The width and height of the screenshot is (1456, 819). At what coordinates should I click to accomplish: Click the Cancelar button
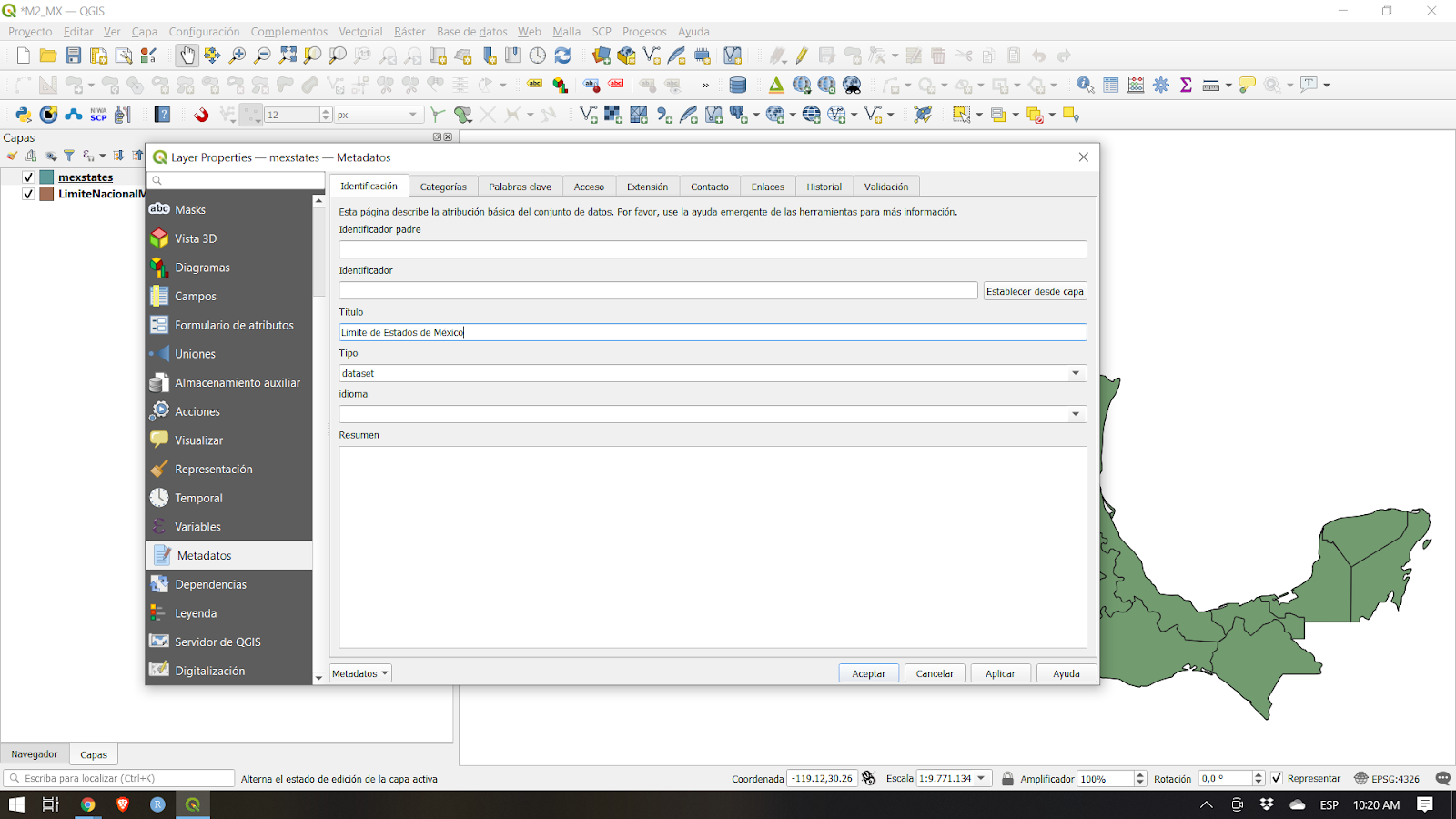pyautogui.click(x=935, y=673)
